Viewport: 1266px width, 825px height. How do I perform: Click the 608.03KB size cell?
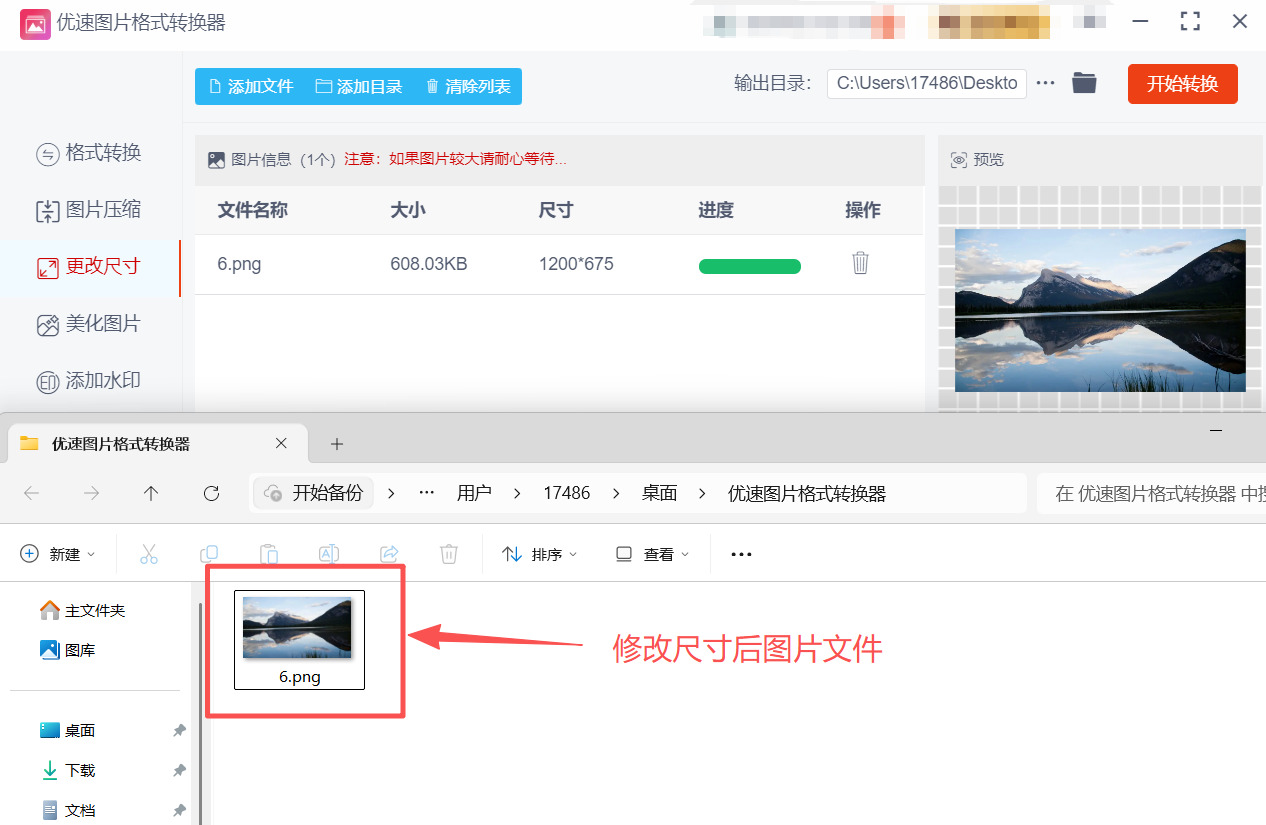pos(429,264)
